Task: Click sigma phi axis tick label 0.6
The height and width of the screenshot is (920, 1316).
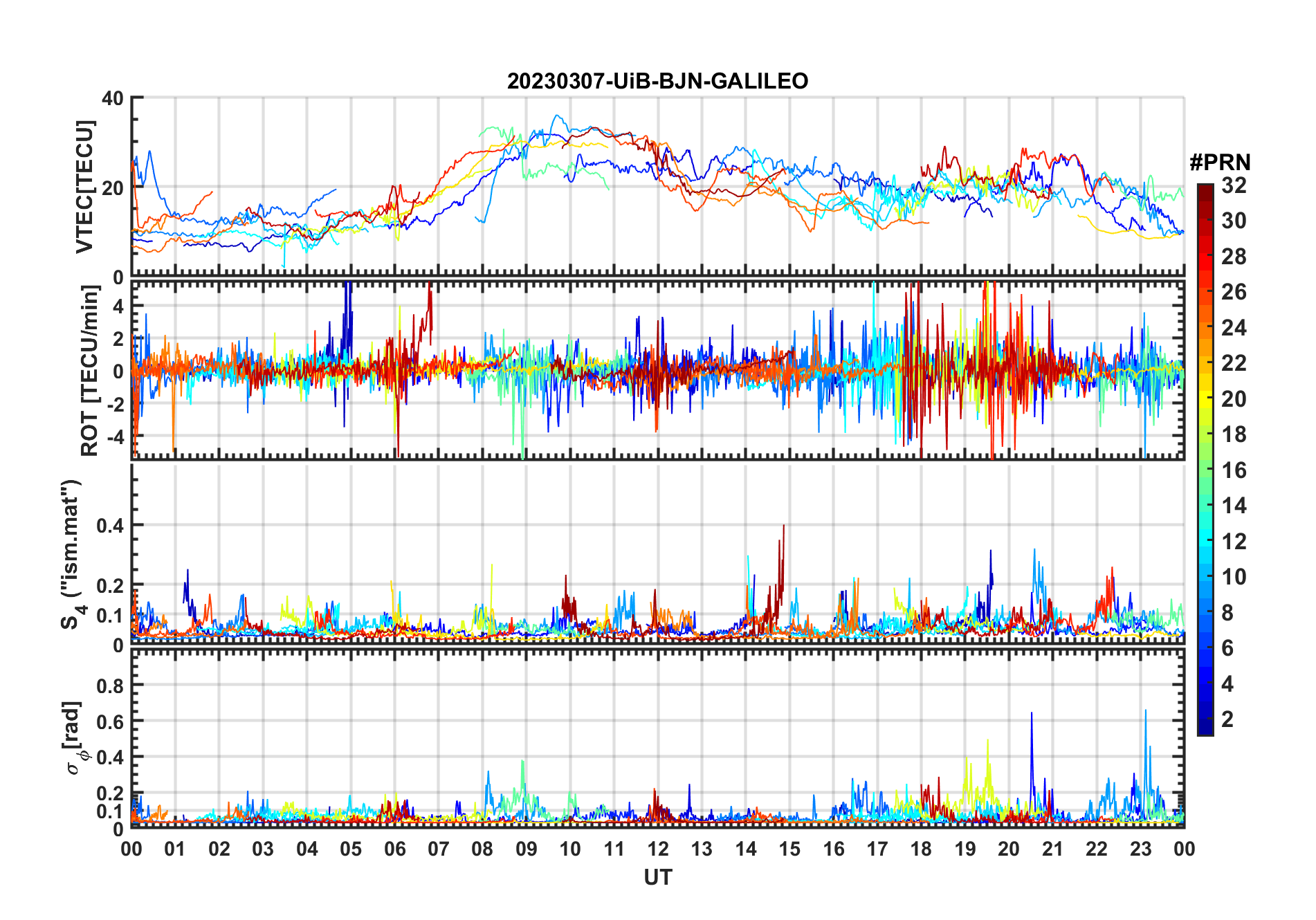Action: click(110, 721)
